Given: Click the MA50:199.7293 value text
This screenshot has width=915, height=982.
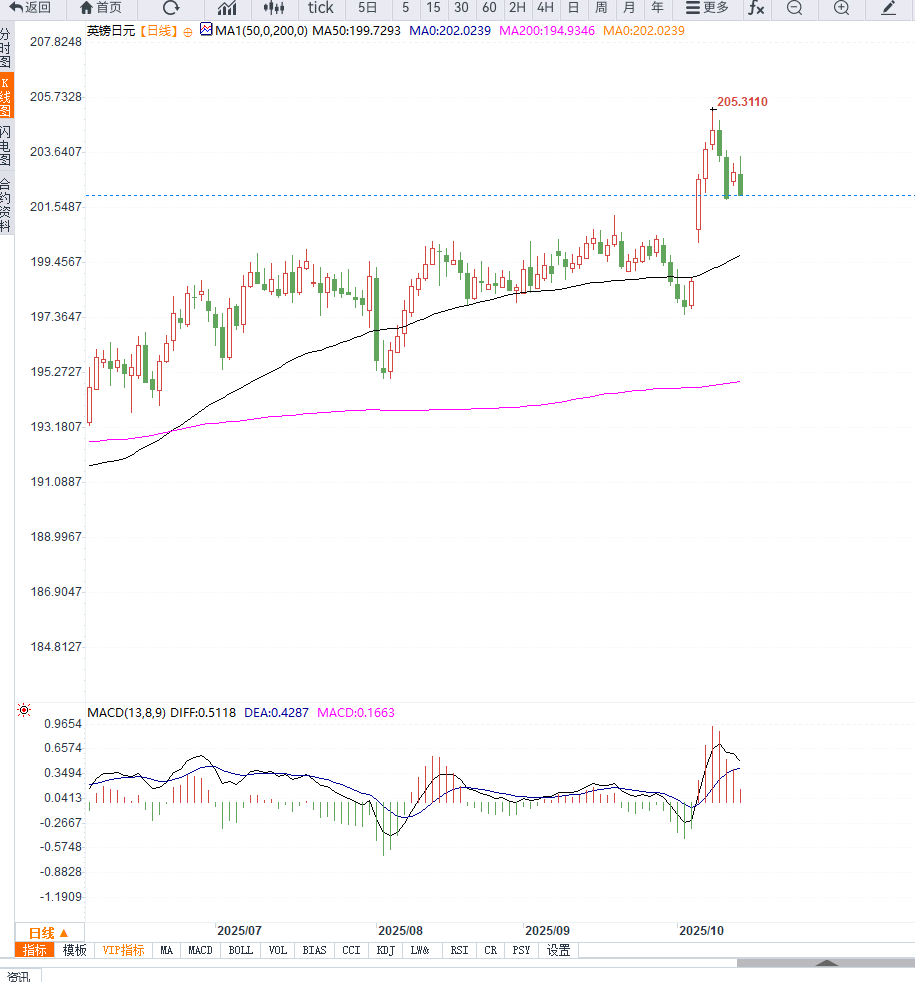Looking at the screenshot, I should click(x=356, y=30).
